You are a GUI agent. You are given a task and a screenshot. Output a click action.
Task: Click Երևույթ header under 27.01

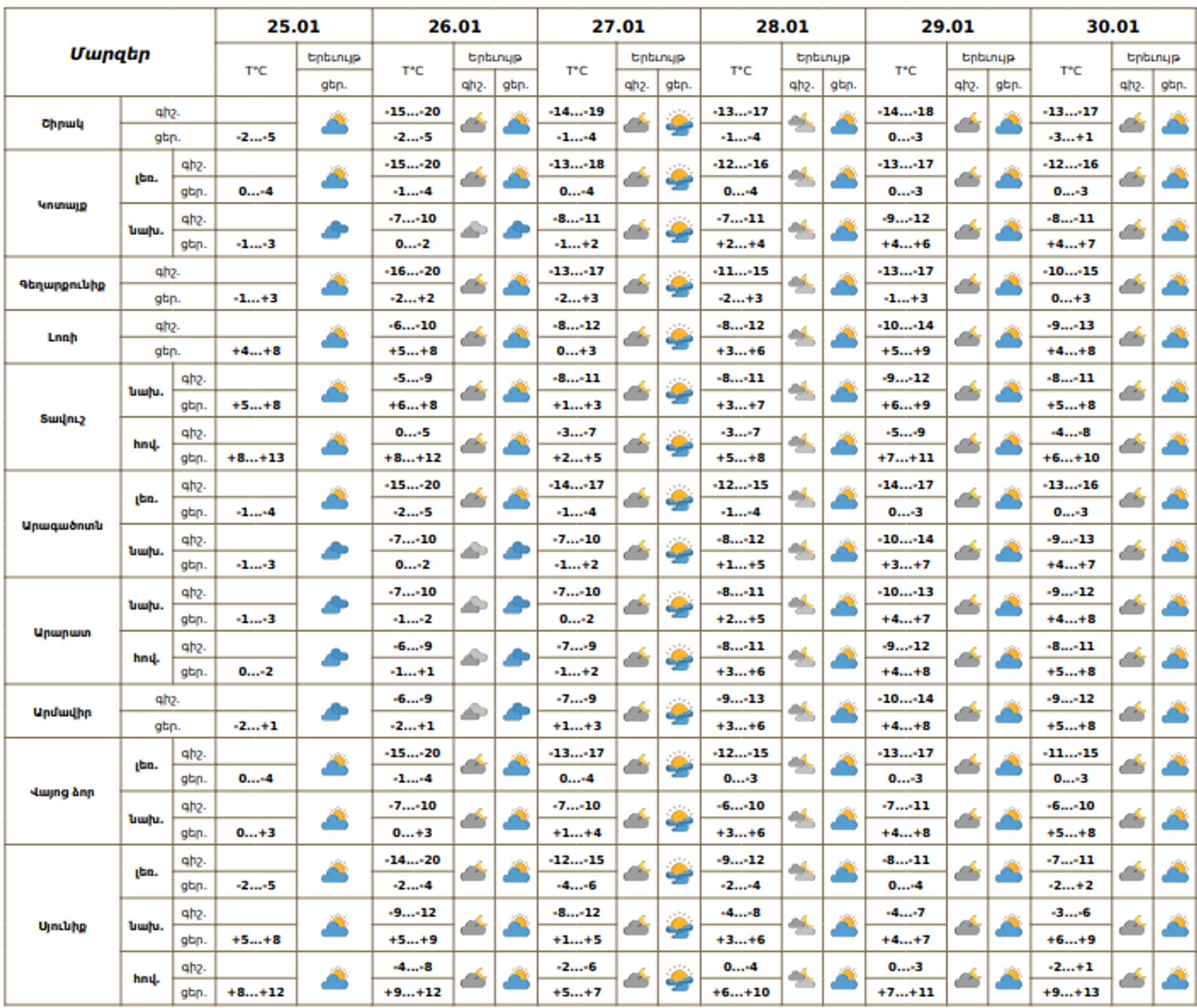[658, 57]
